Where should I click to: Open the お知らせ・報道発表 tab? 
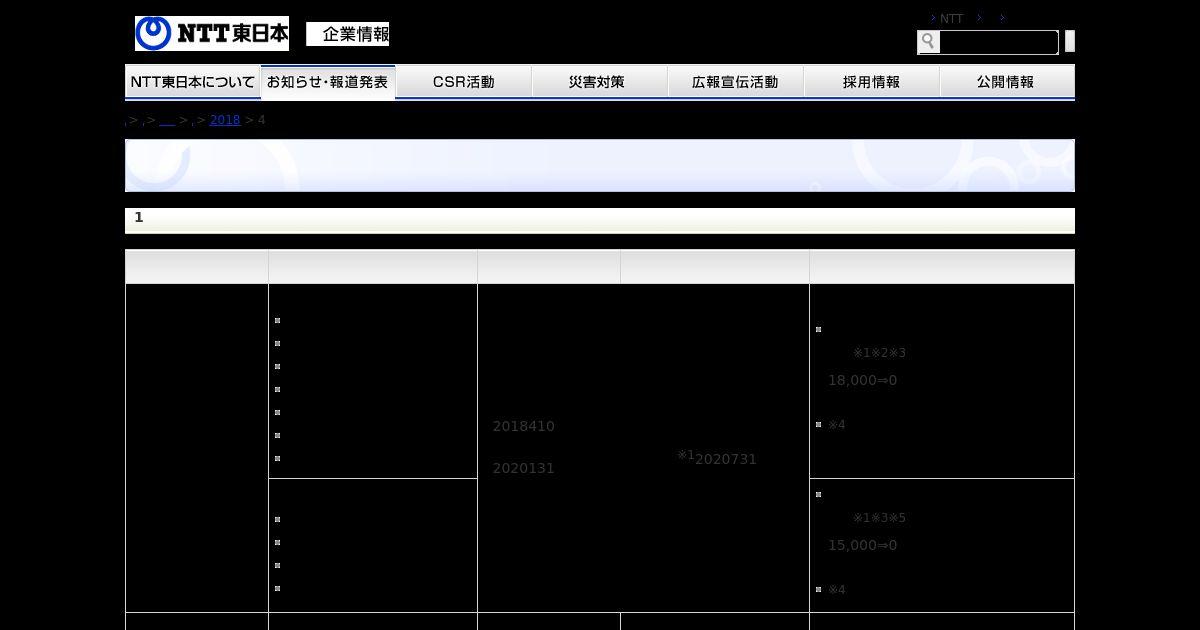click(328, 82)
